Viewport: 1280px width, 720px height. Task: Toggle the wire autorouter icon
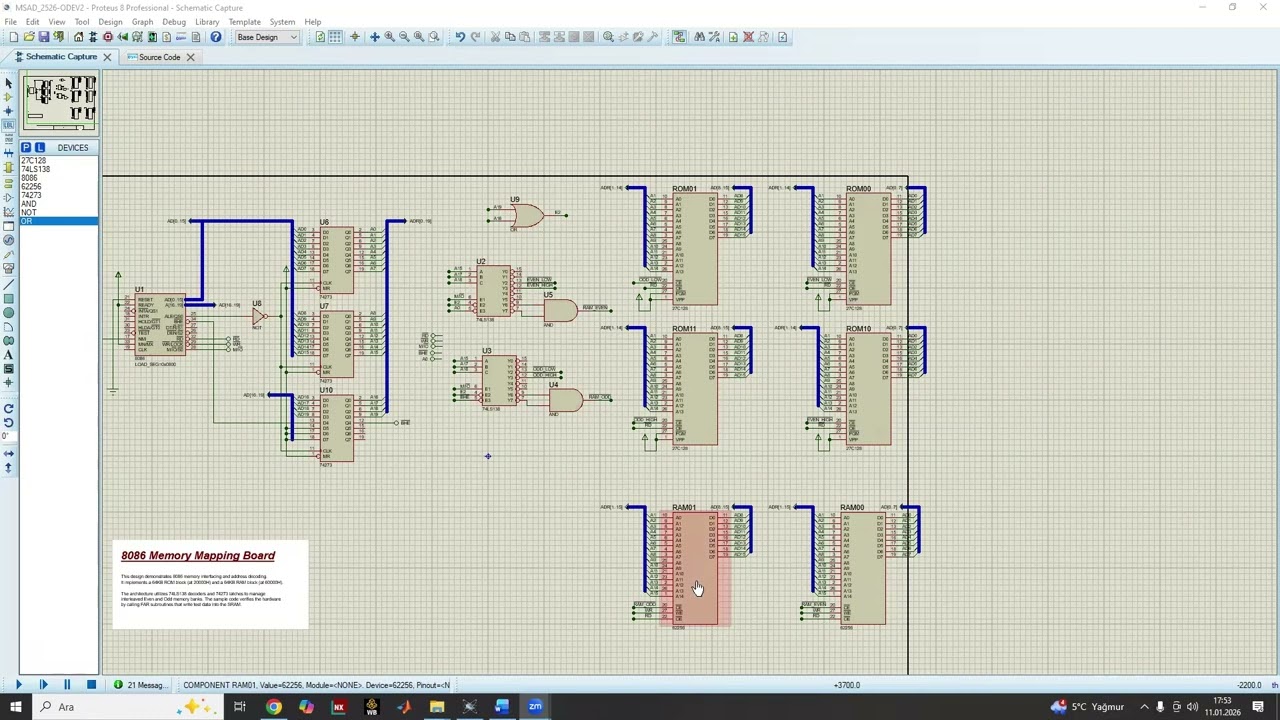tap(679, 37)
